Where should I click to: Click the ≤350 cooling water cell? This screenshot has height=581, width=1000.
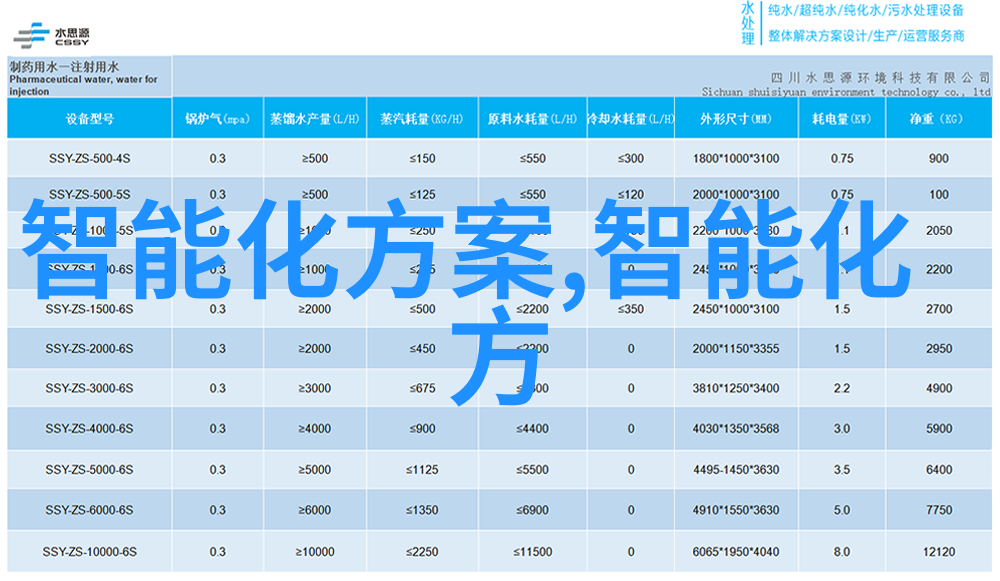(630, 309)
